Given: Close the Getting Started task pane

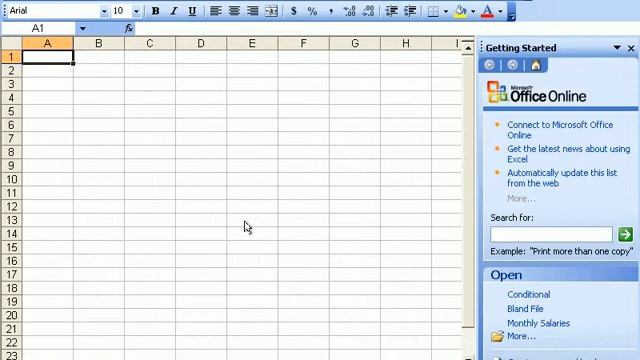Looking at the screenshot, I should [631, 48].
